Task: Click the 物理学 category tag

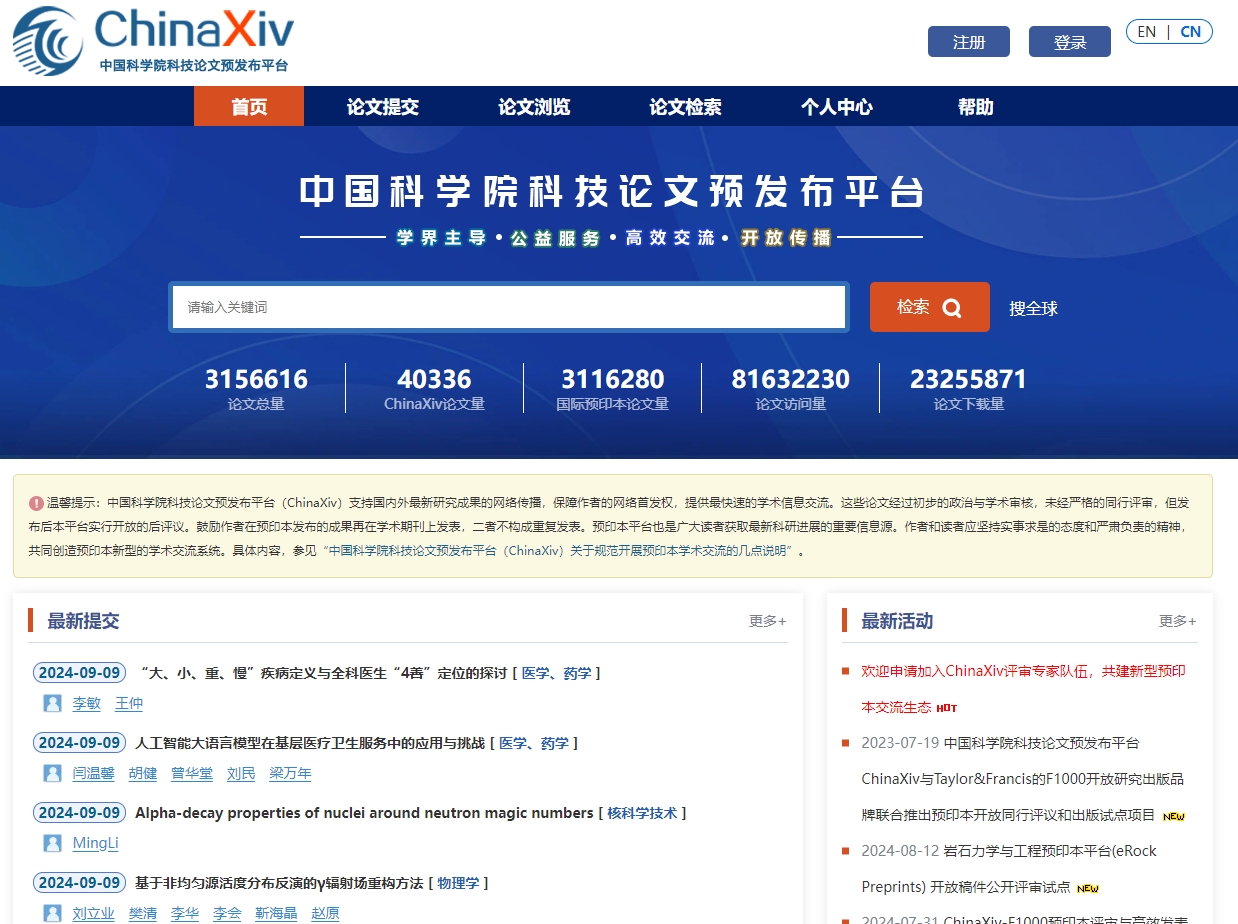Action: tap(458, 883)
